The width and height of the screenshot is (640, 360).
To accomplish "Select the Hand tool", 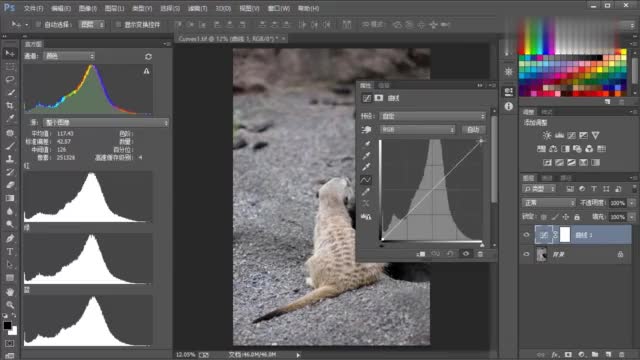I will coord(10,292).
